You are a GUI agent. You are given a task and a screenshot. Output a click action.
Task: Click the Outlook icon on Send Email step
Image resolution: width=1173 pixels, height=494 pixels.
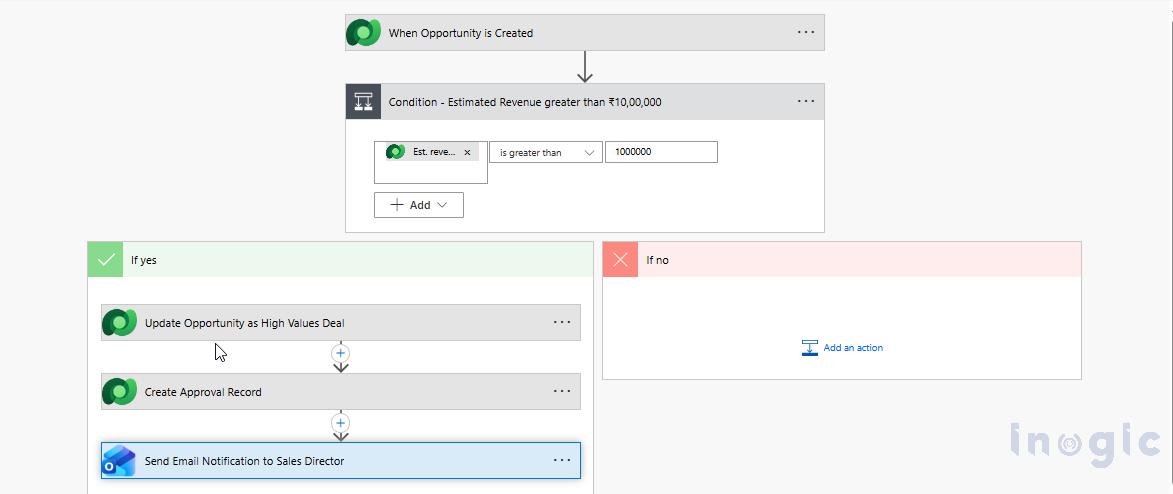[x=119, y=461]
